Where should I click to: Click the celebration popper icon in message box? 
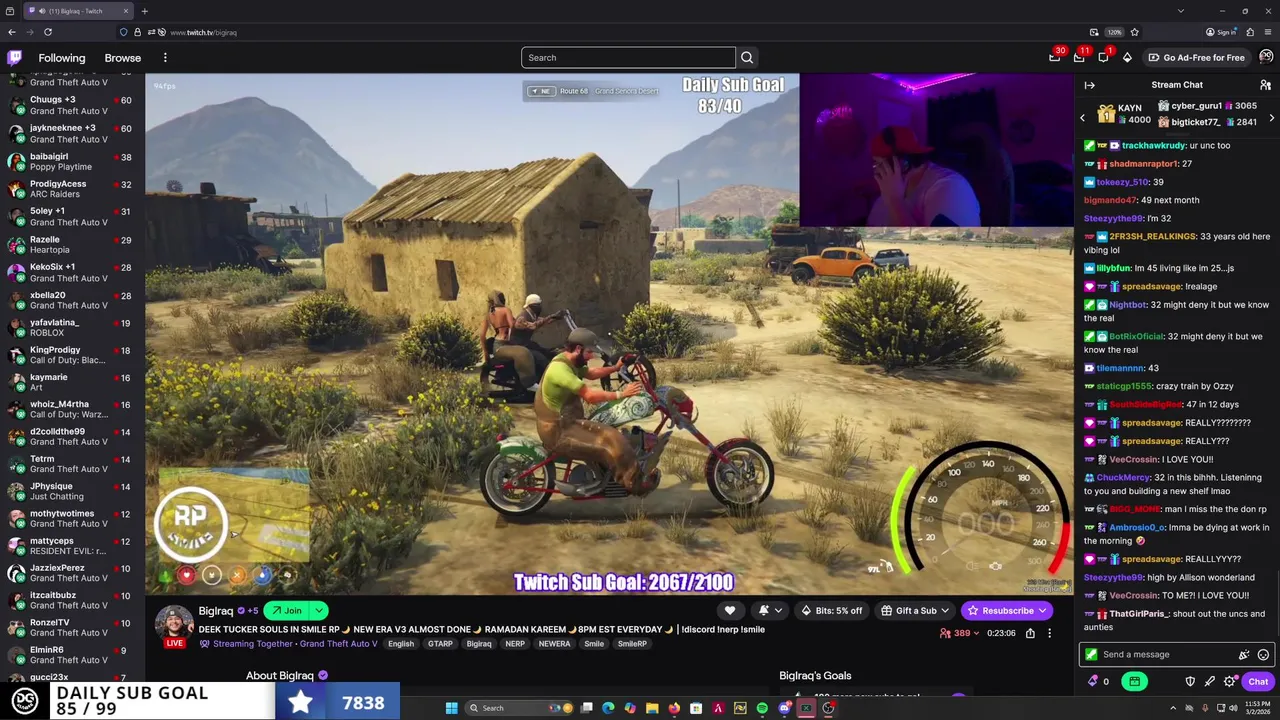tap(1244, 655)
